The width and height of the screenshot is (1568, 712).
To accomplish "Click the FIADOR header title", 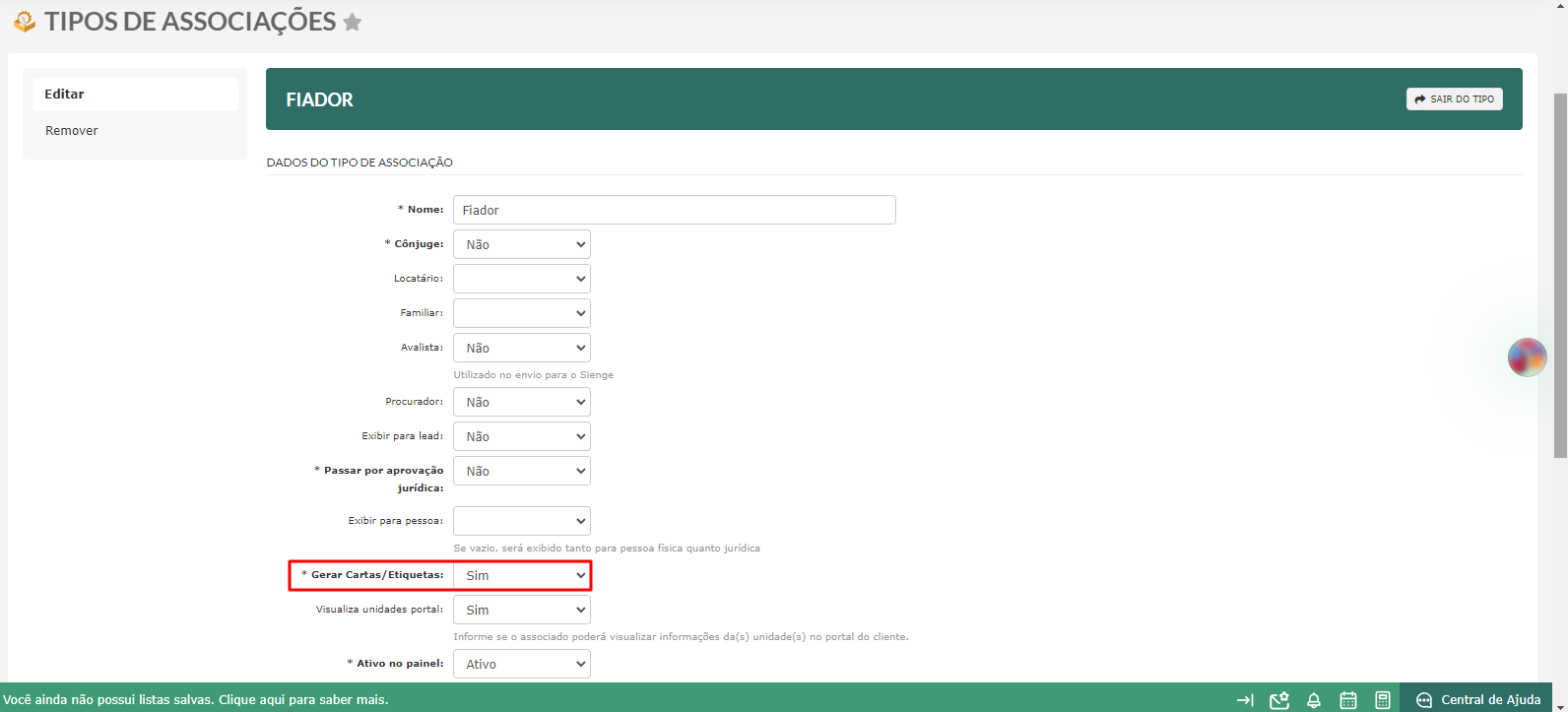I will click(319, 99).
